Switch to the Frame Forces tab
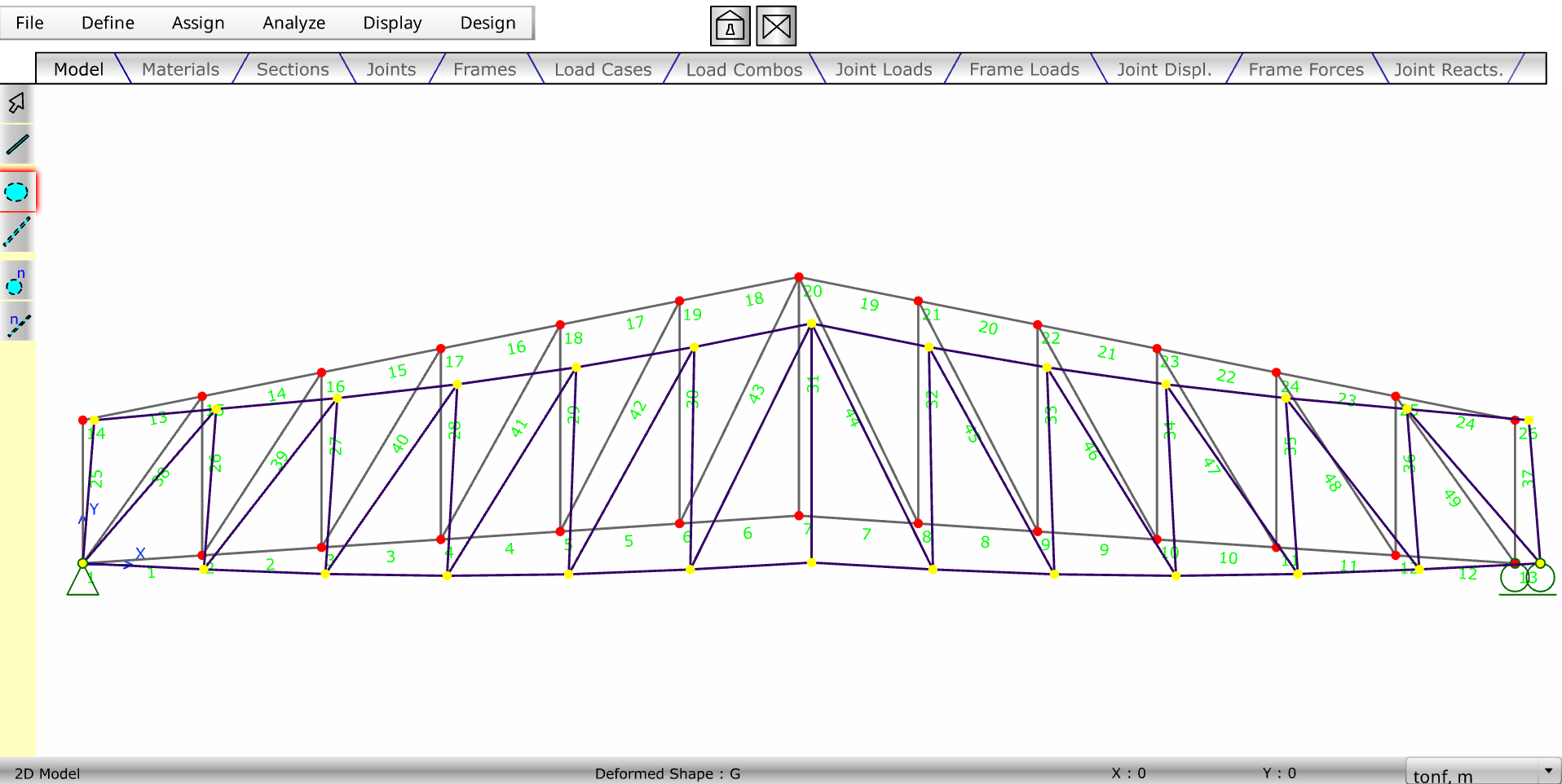 (x=1305, y=69)
